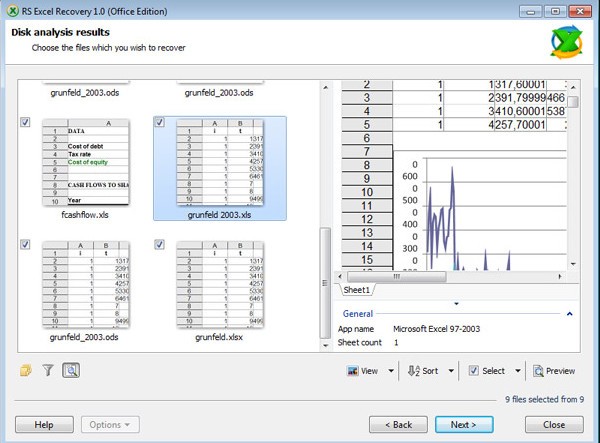Screen dimensions: 600x443
Task: Click the preview vertical scrollbar thumb
Action: tap(573, 102)
